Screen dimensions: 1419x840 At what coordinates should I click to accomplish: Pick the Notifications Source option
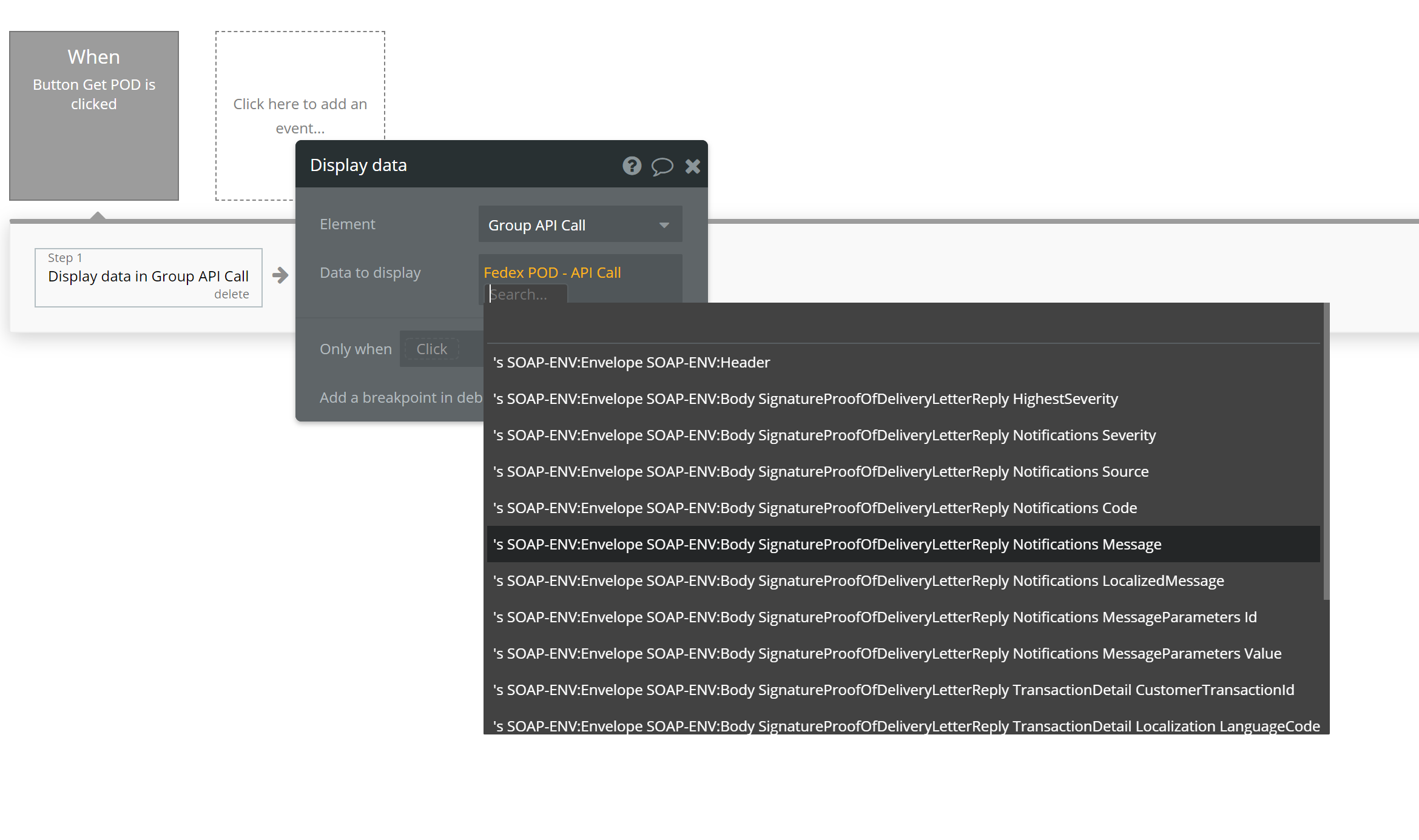(820, 472)
